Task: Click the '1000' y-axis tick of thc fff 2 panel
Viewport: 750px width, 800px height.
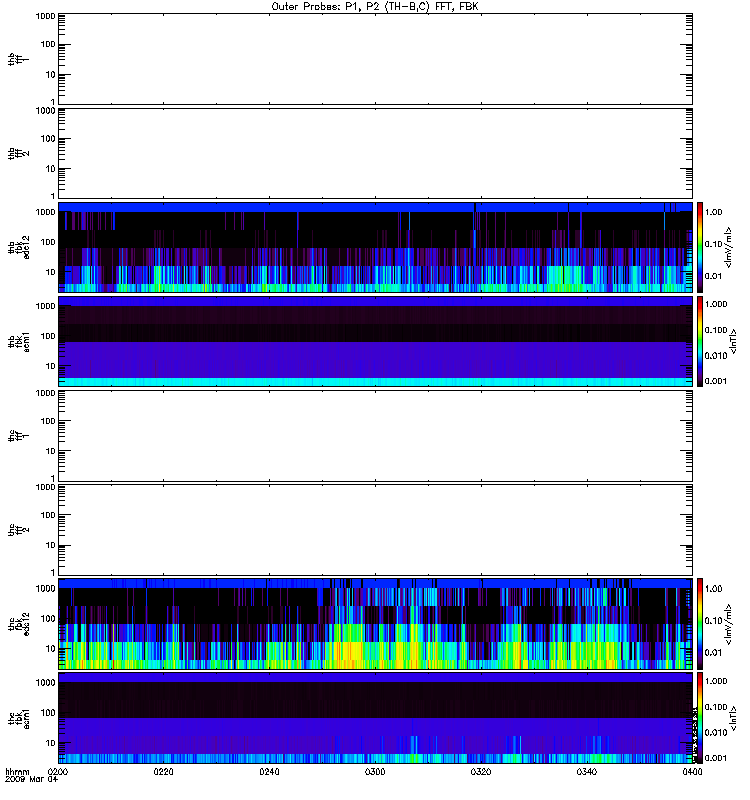Action: click(x=45, y=487)
